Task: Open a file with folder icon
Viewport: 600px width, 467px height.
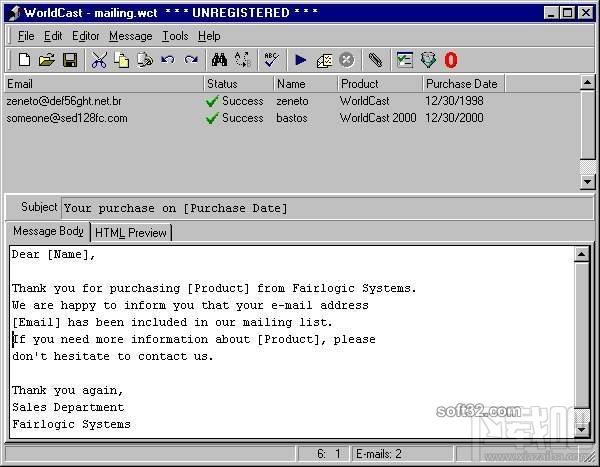Action: click(x=47, y=60)
